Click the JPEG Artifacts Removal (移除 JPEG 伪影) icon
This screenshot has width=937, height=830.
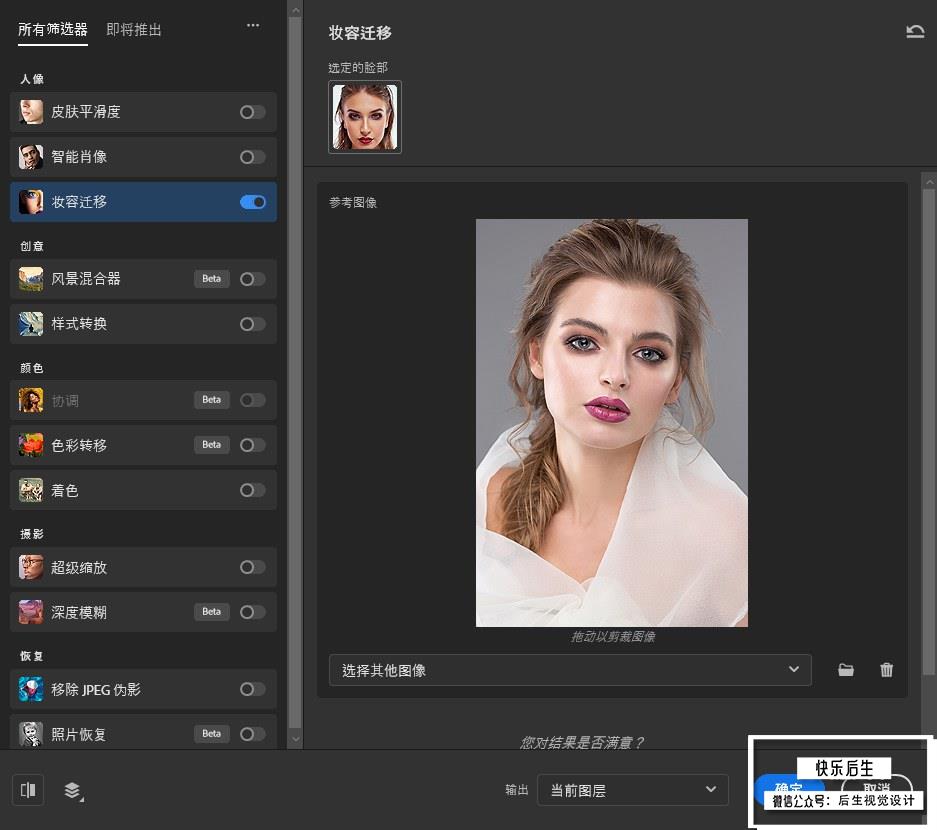click(x=31, y=689)
